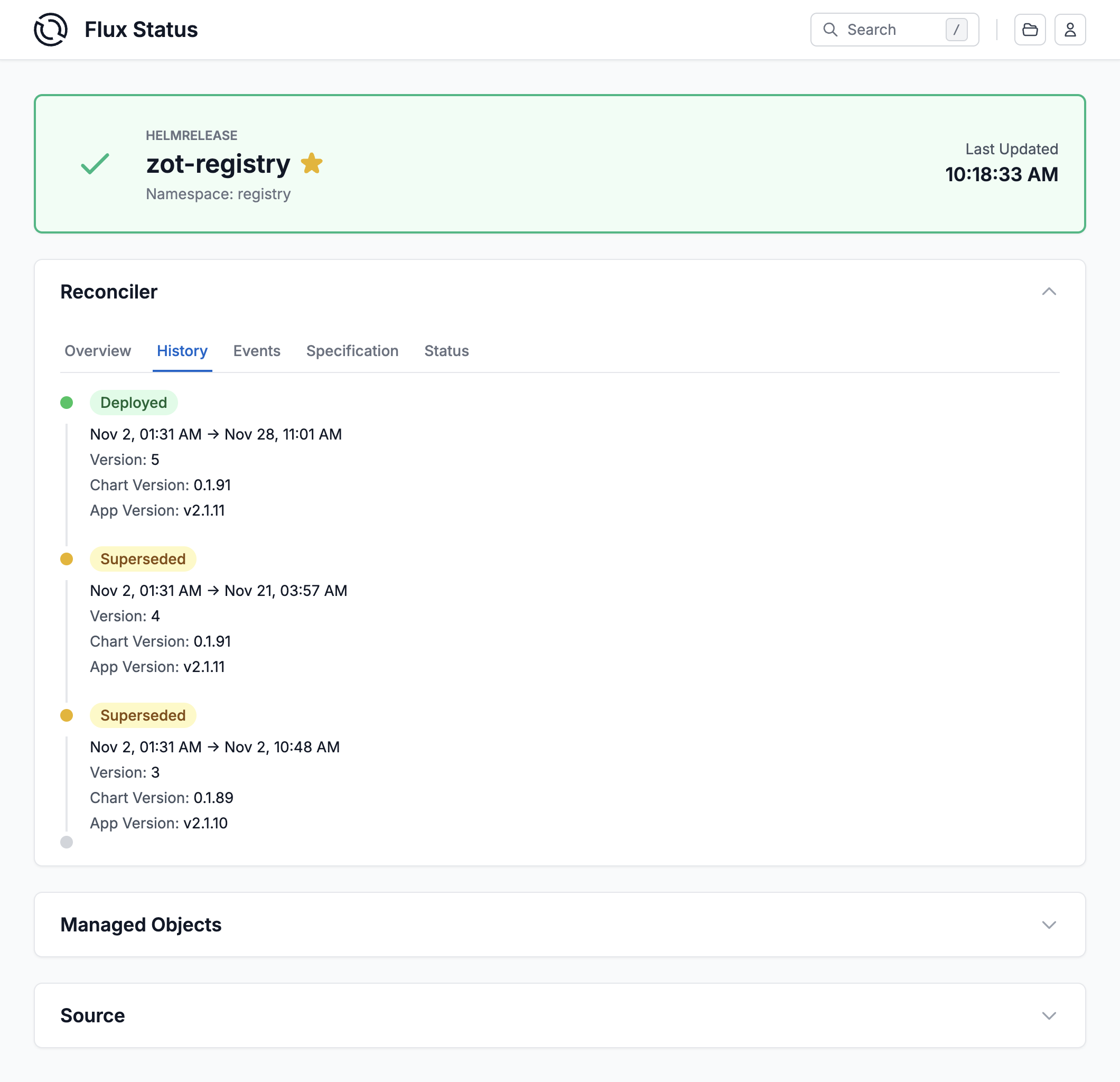The height and width of the screenshot is (1082, 1120).
Task: Click the green Deployed timeline dot
Action: [66, 403]
